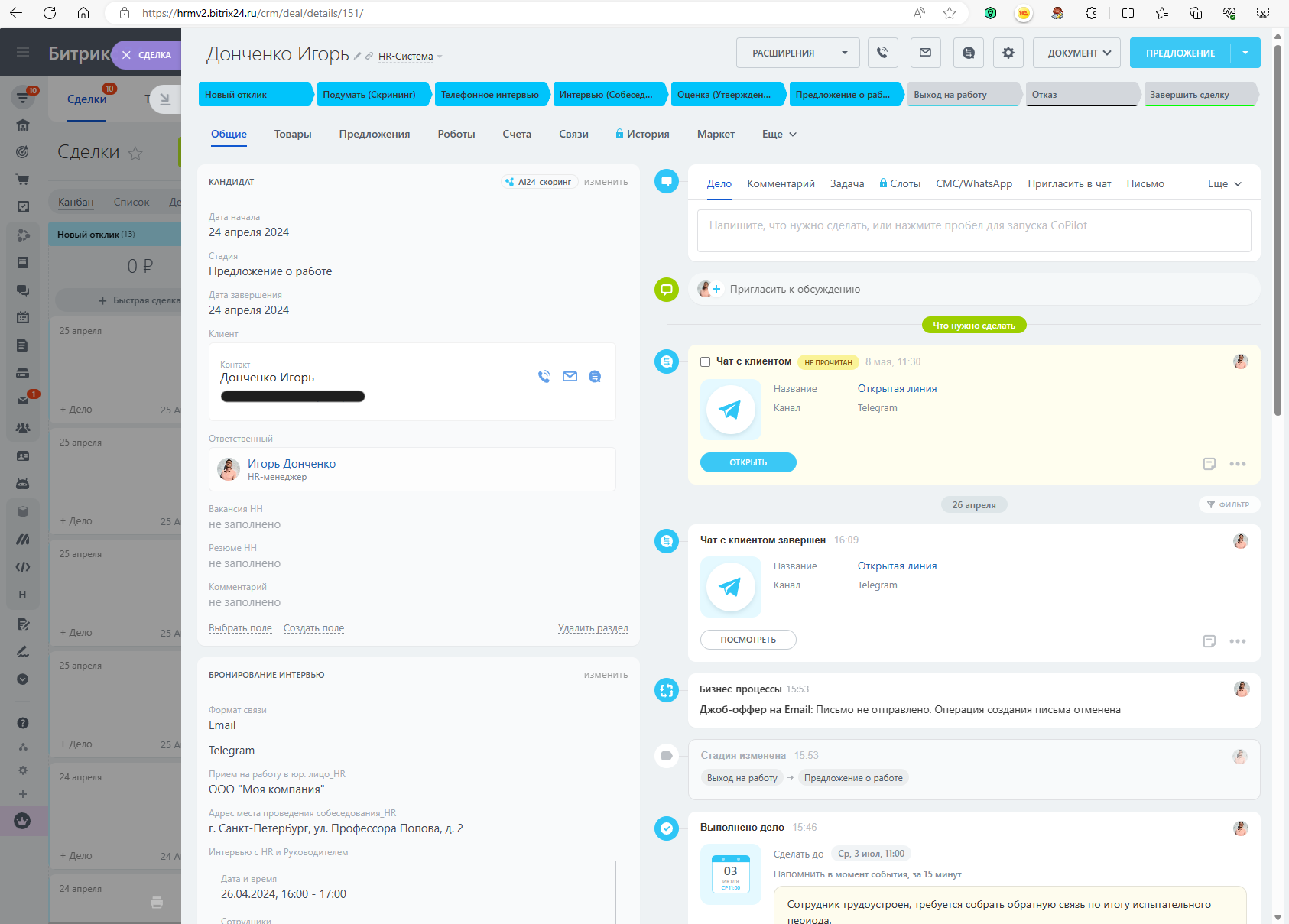Open dropdown arrow next to 'Расширения'
This screenshot has height=924, width=1289.
845,53
